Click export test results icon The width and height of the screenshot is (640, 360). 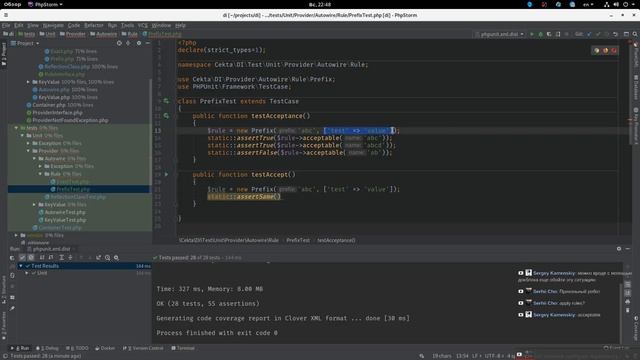[x=98, y=258]
